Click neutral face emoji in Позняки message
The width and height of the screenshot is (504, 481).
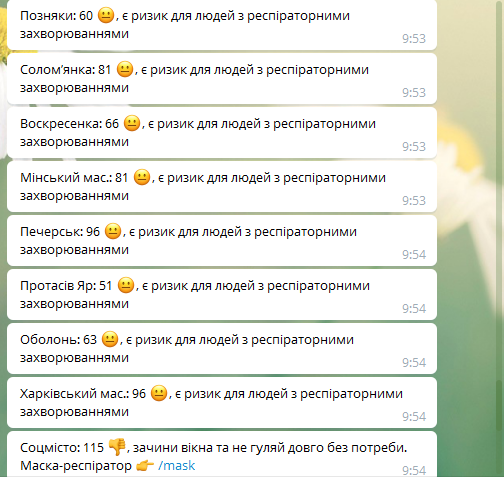tap(106, 15)
